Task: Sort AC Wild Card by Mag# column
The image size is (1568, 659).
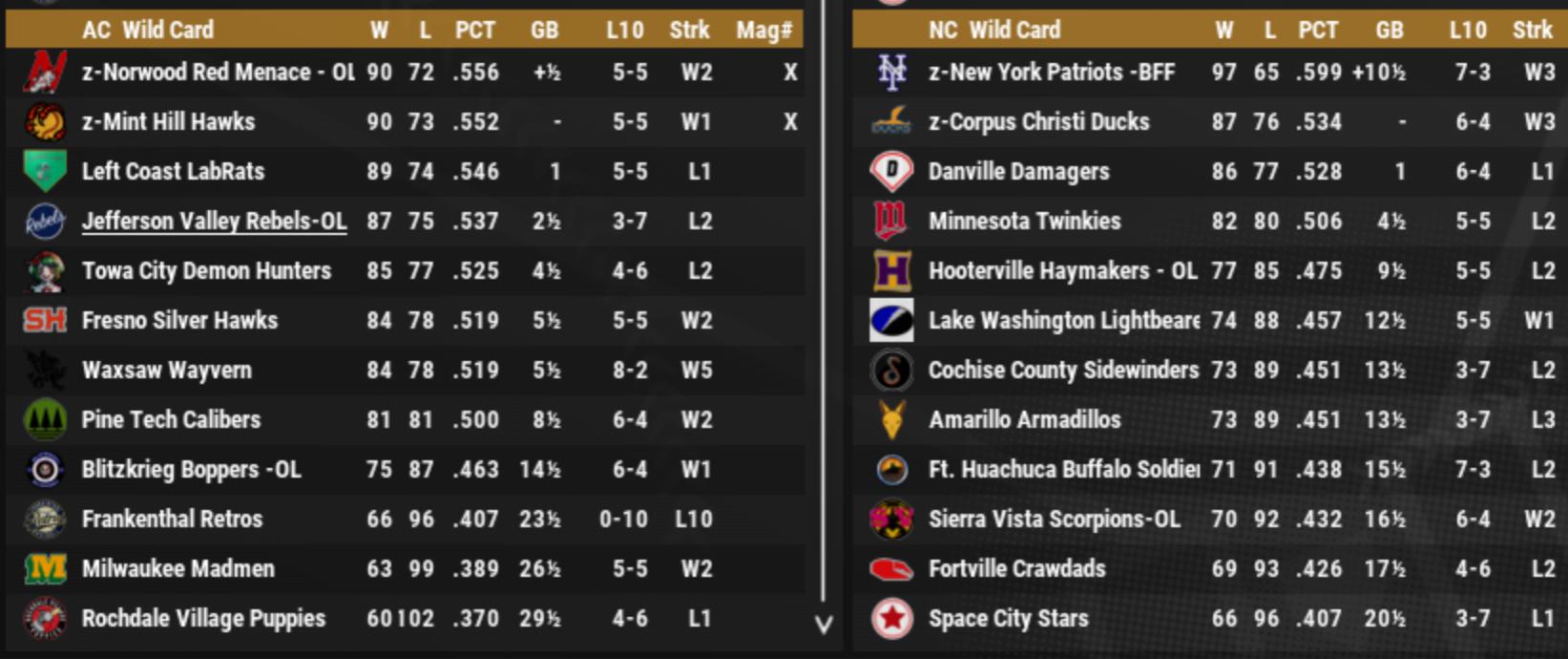Action: [x=763, y=31]
